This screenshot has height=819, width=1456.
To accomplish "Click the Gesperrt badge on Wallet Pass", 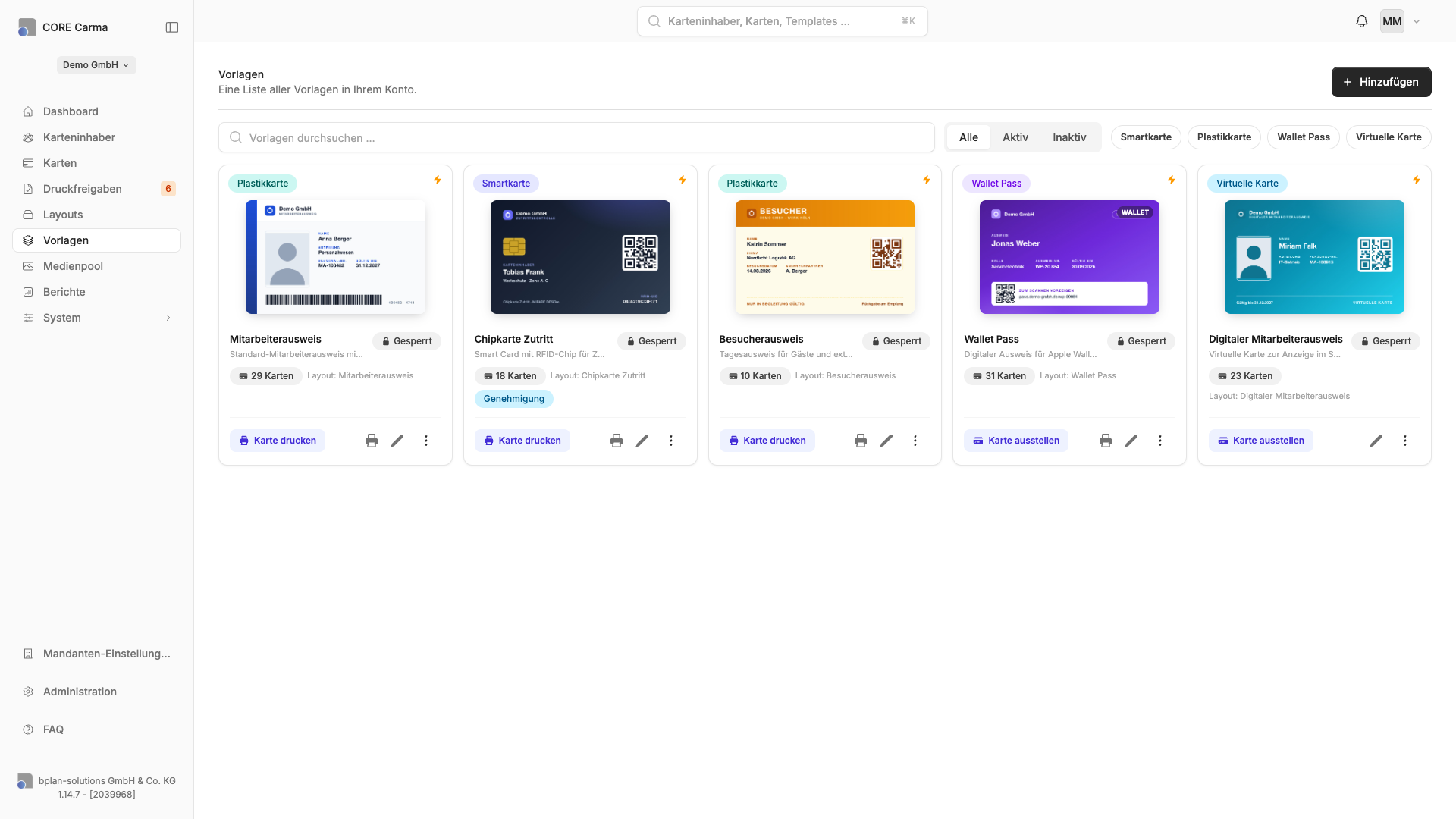I will click(x=1141, y=341).
